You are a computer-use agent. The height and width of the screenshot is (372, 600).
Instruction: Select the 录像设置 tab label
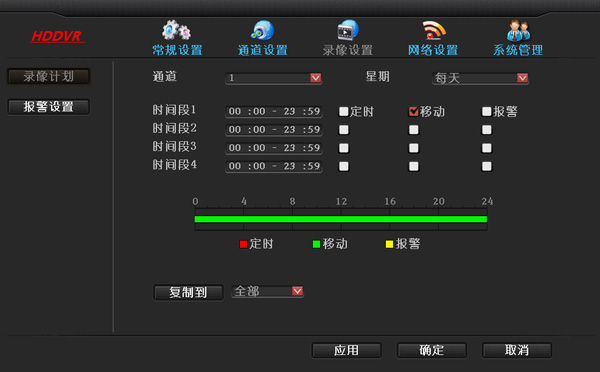click(348, 50)
